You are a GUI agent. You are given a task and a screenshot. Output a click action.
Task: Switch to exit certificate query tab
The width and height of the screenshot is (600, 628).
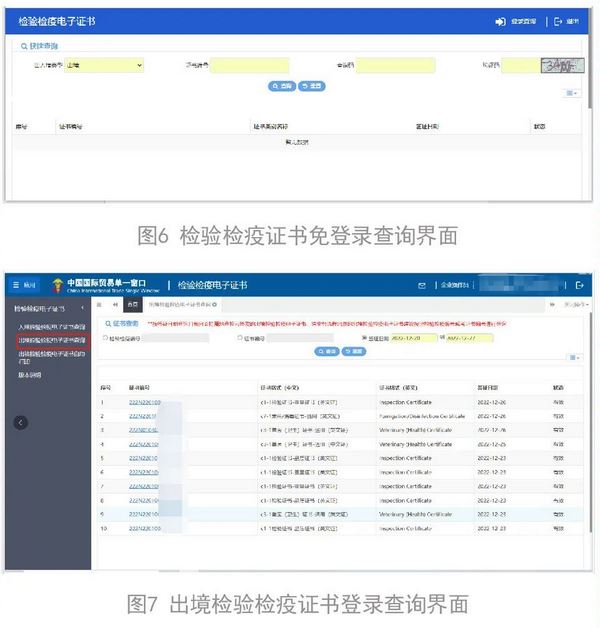[x=180, y=305]
